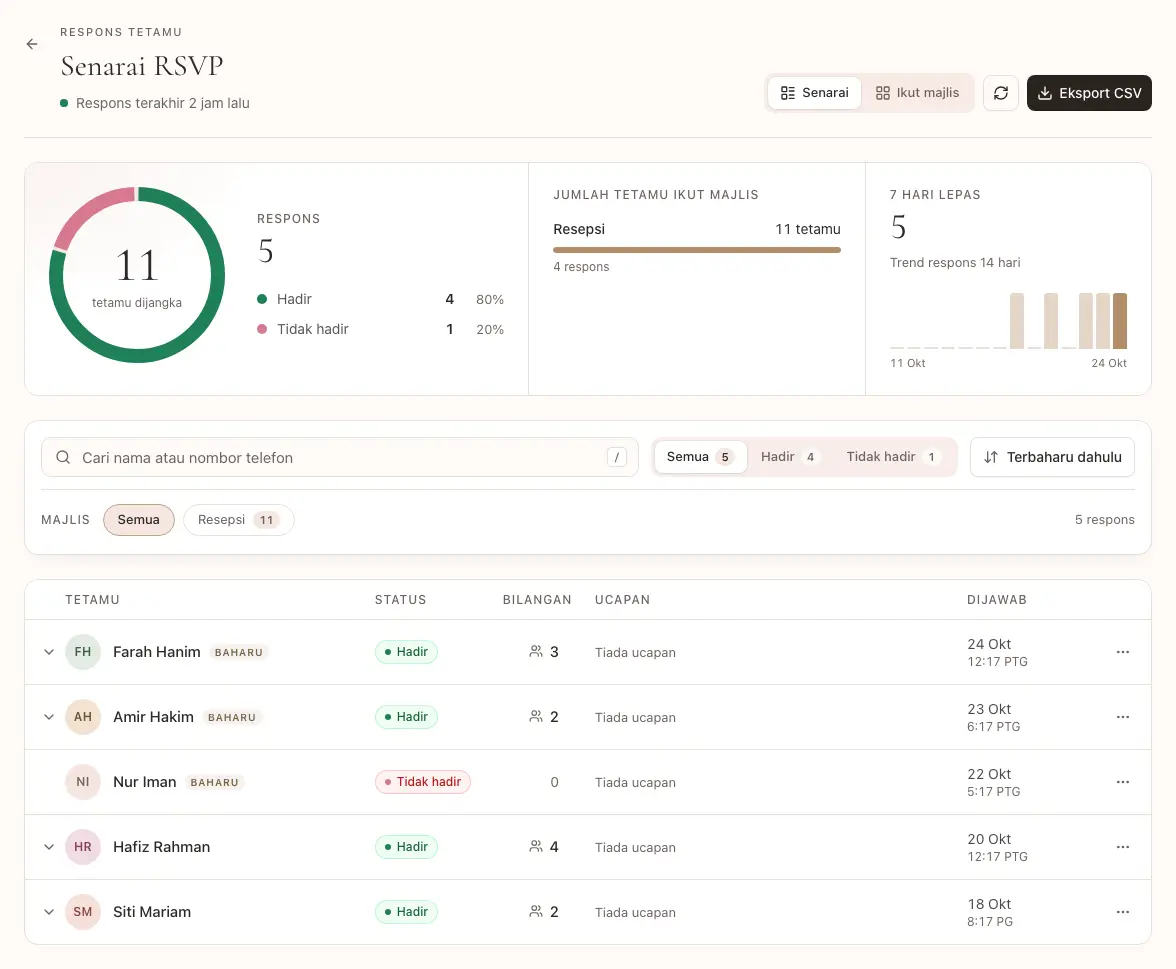Open more options for Nur Iman
Screen dimensions: 1176x969
(1123, 782)
